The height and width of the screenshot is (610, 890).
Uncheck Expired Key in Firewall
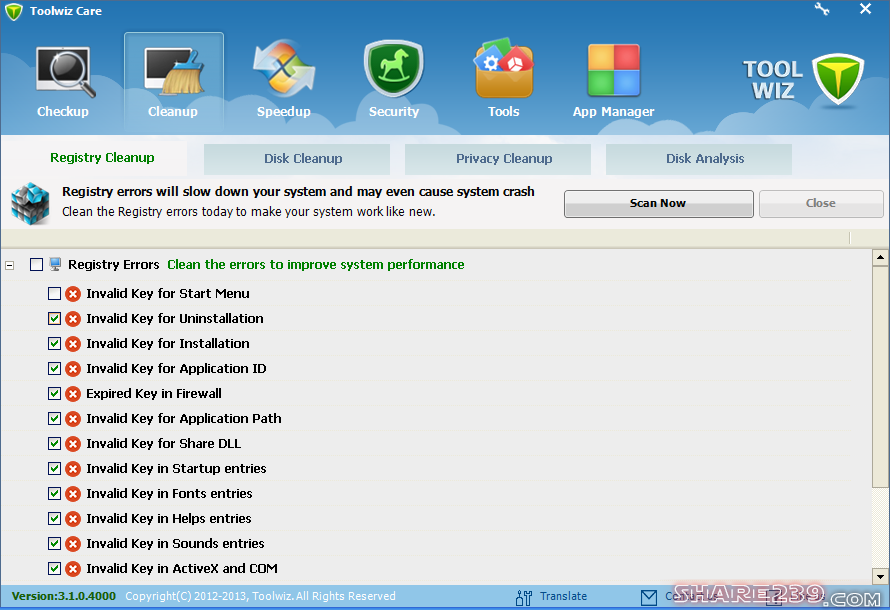tap(54, 393)
